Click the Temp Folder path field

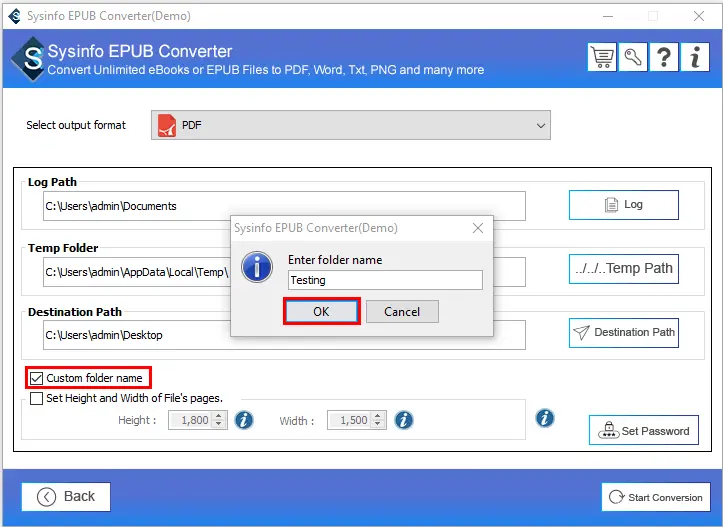coord(137,272)
